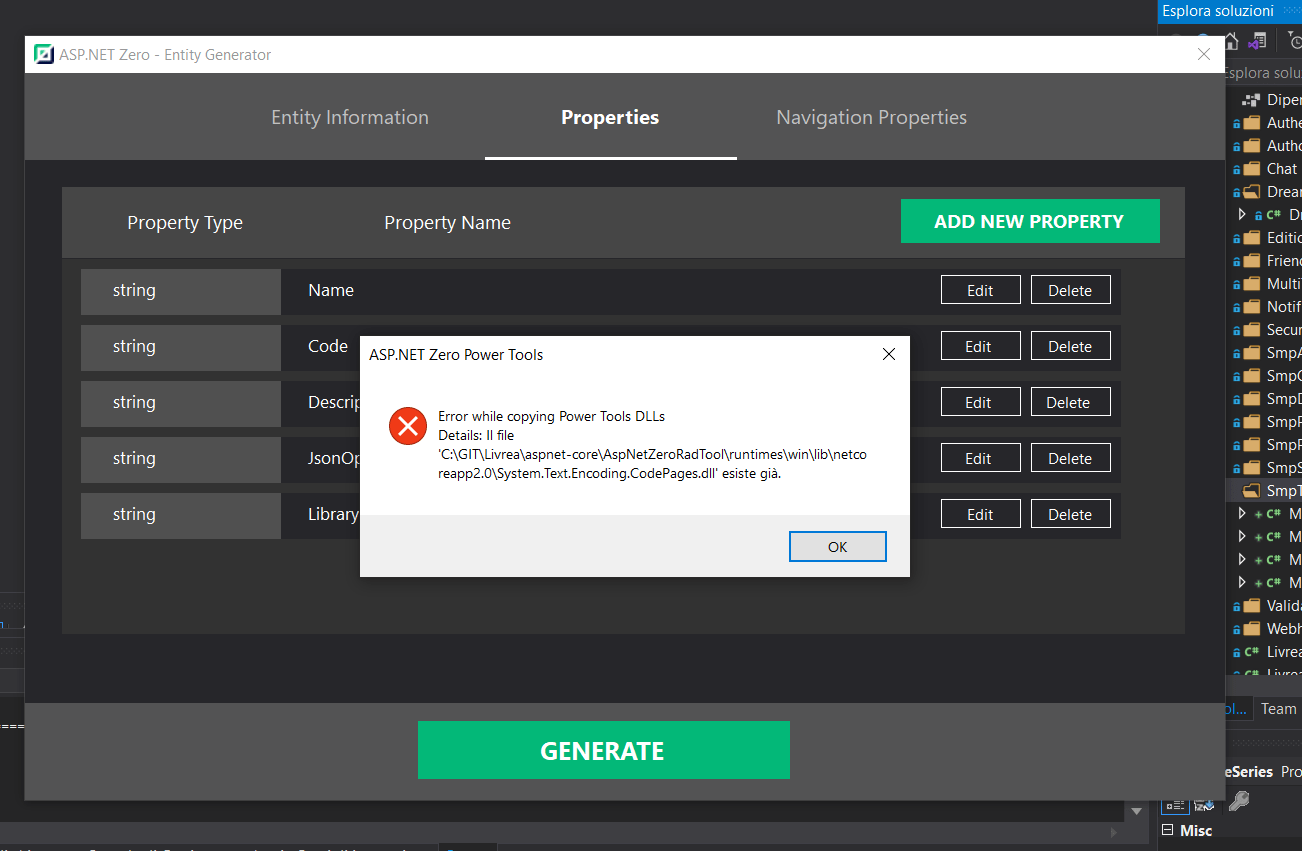
Task: Click the 'Name' property name text
Action: click(x=331, y=290)
